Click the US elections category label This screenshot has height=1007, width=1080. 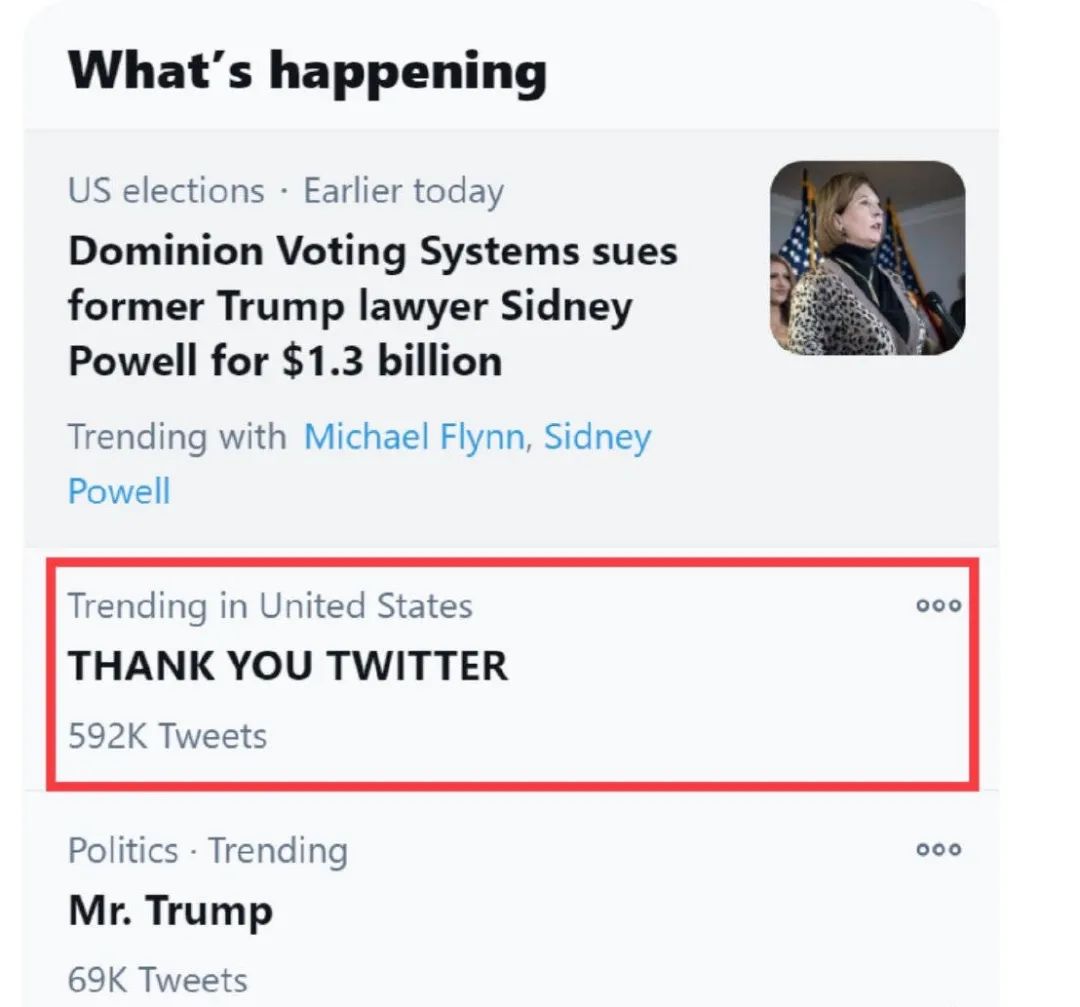click(166, 190)
